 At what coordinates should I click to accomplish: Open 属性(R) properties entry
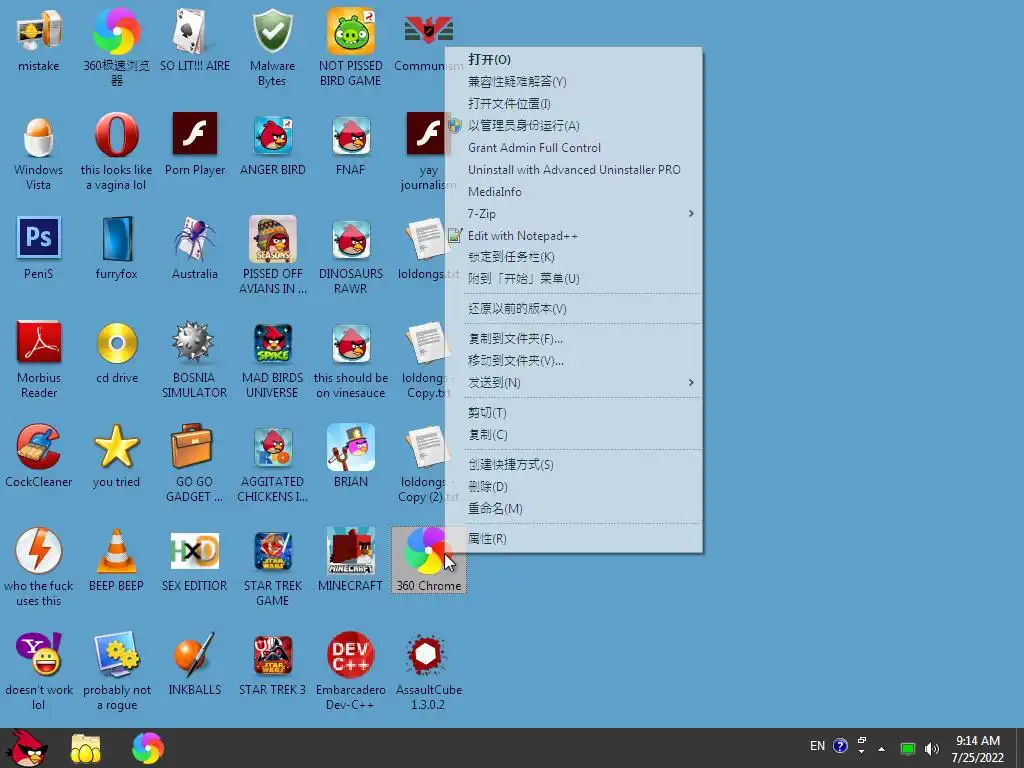click(573, 539)
